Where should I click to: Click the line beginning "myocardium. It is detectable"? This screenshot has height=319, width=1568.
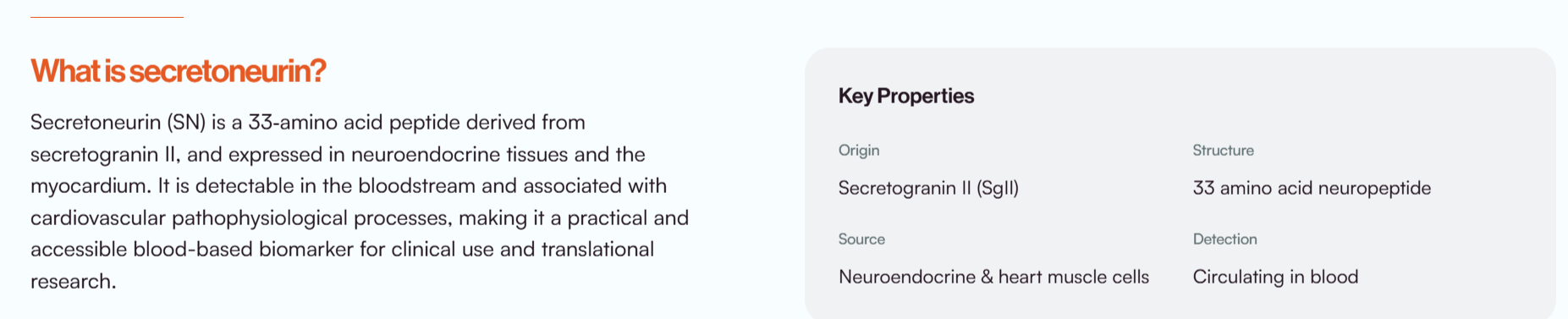click(349, 186)
